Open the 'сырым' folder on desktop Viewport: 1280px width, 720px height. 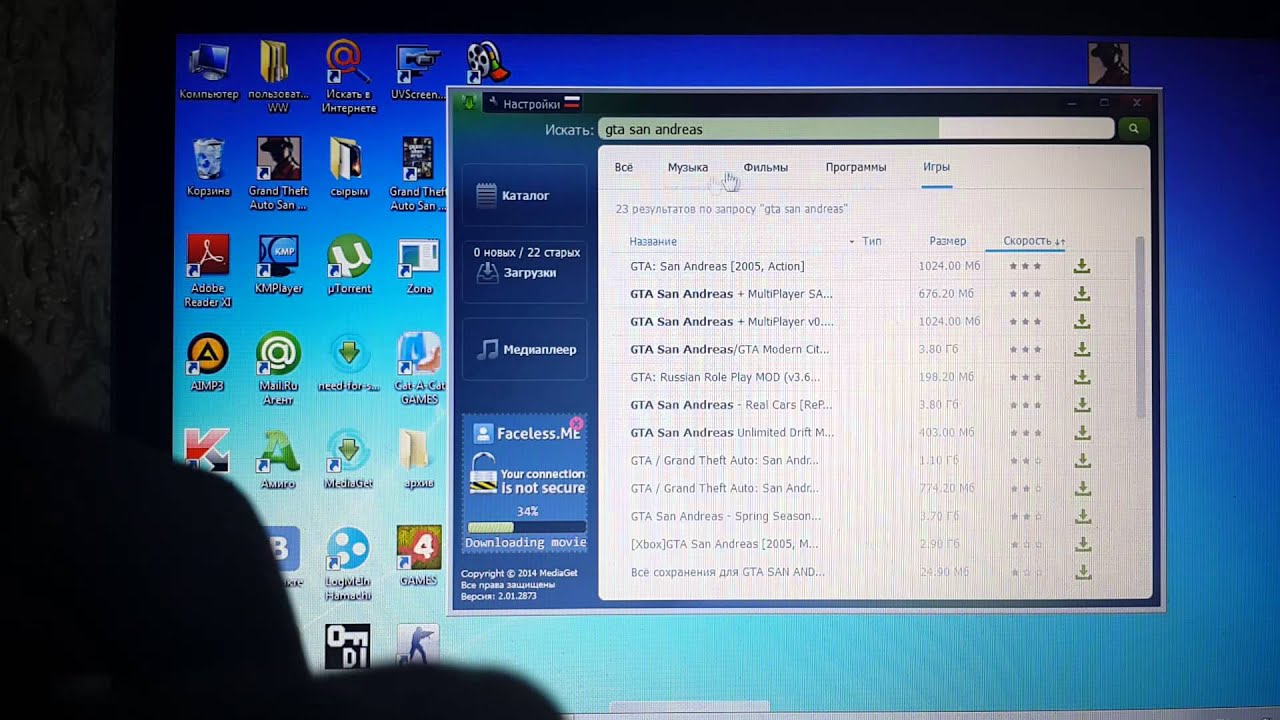point(349,167)
